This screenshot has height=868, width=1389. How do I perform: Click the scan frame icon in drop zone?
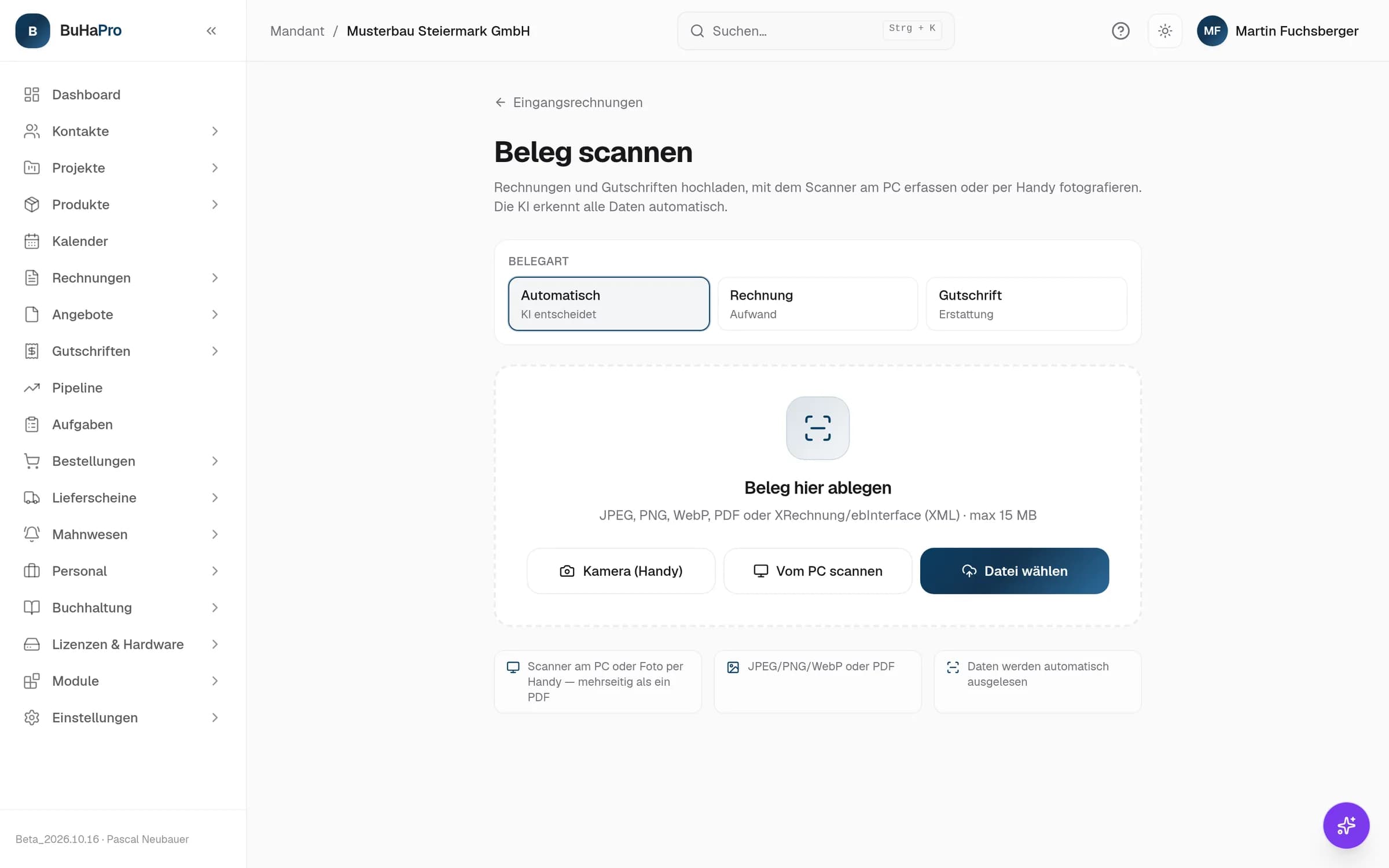coord(818,428)
